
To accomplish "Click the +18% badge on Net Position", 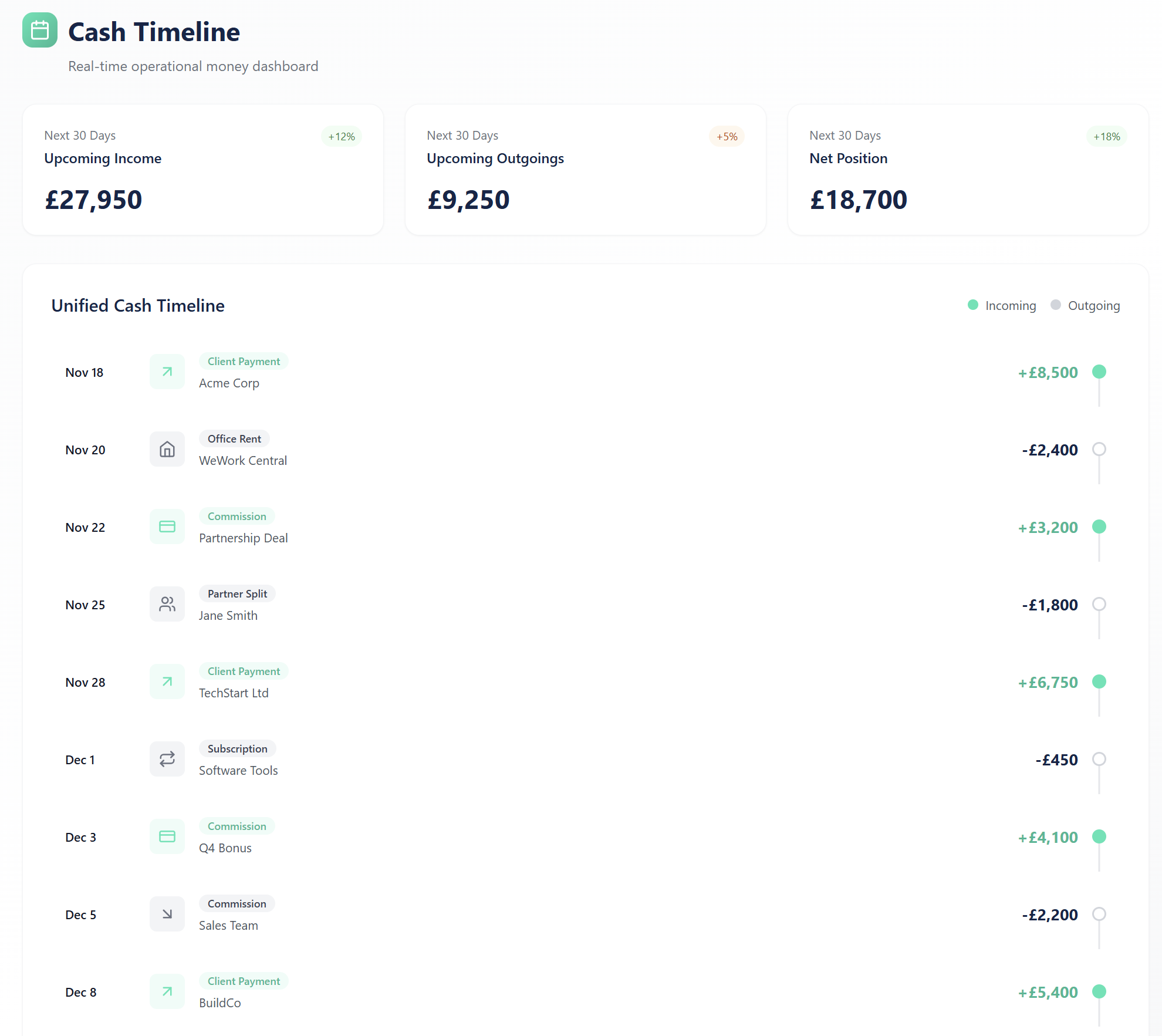I will coord(1107,136).
